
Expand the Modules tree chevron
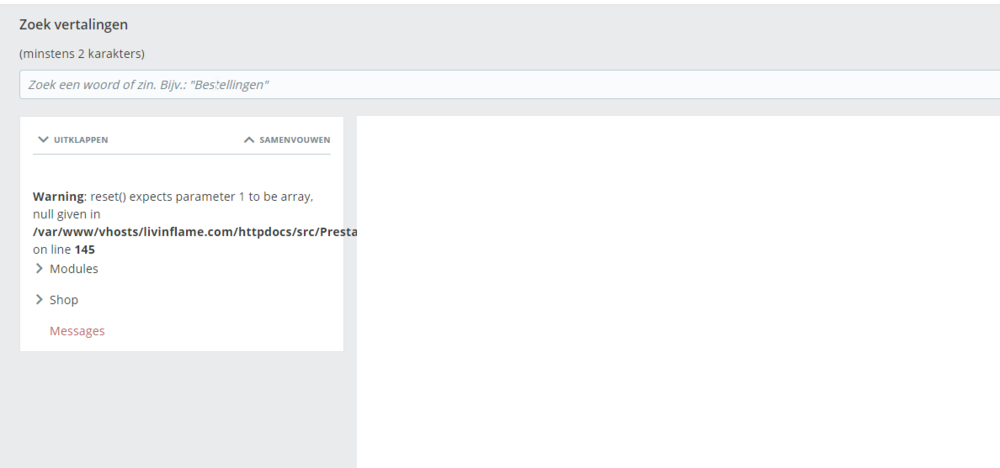click(x=40, y=268)
